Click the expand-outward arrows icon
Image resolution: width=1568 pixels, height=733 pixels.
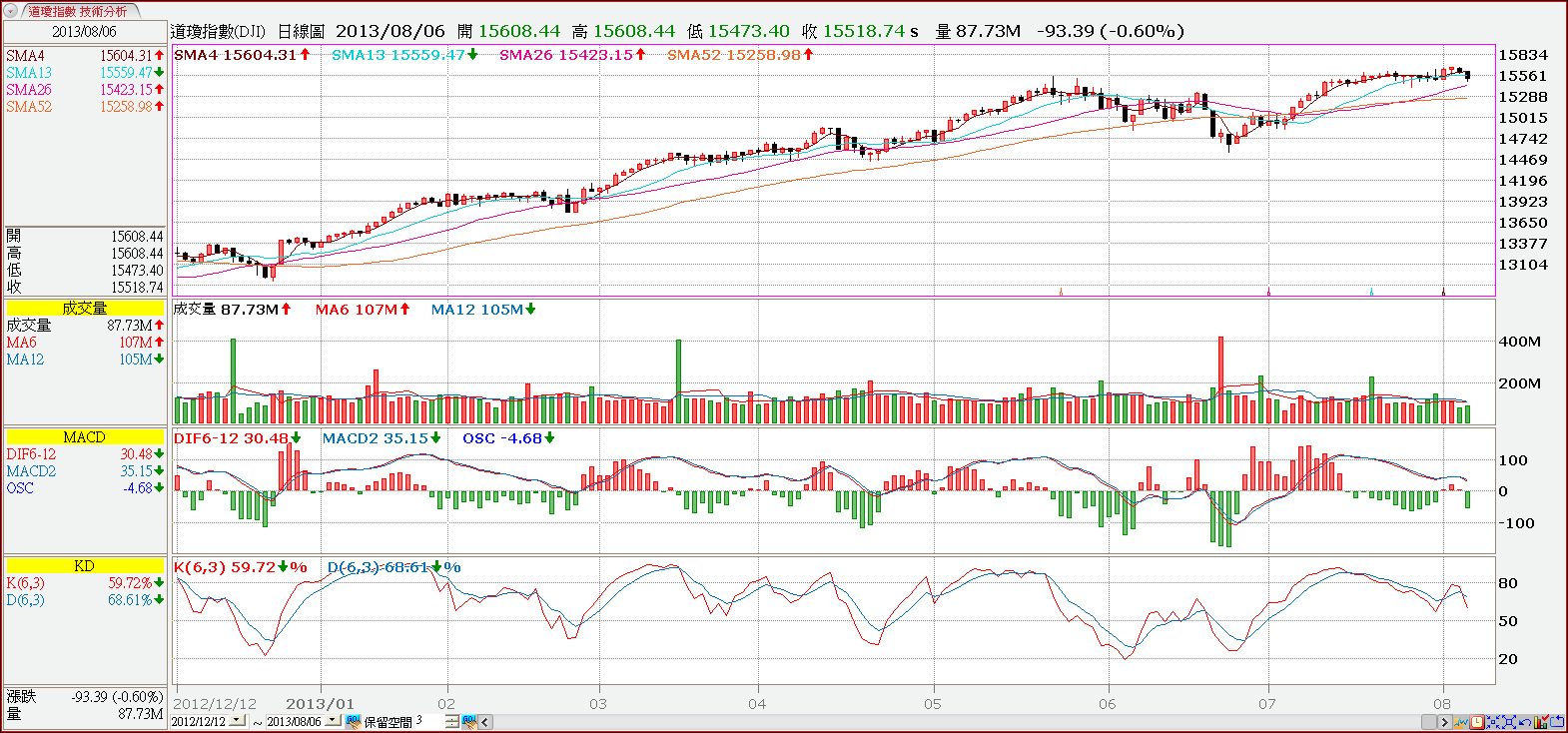[x=1509, y=722]
